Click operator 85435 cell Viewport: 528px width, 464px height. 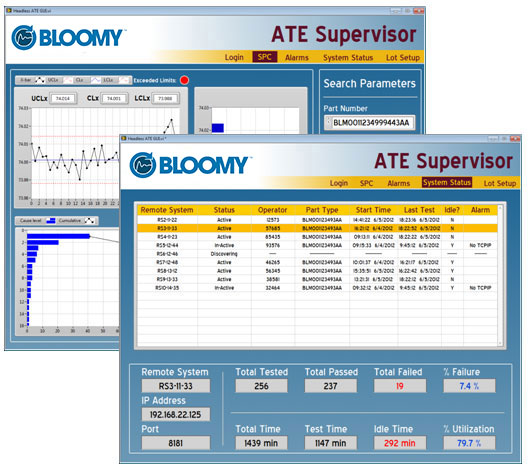[x=272, y=237]
